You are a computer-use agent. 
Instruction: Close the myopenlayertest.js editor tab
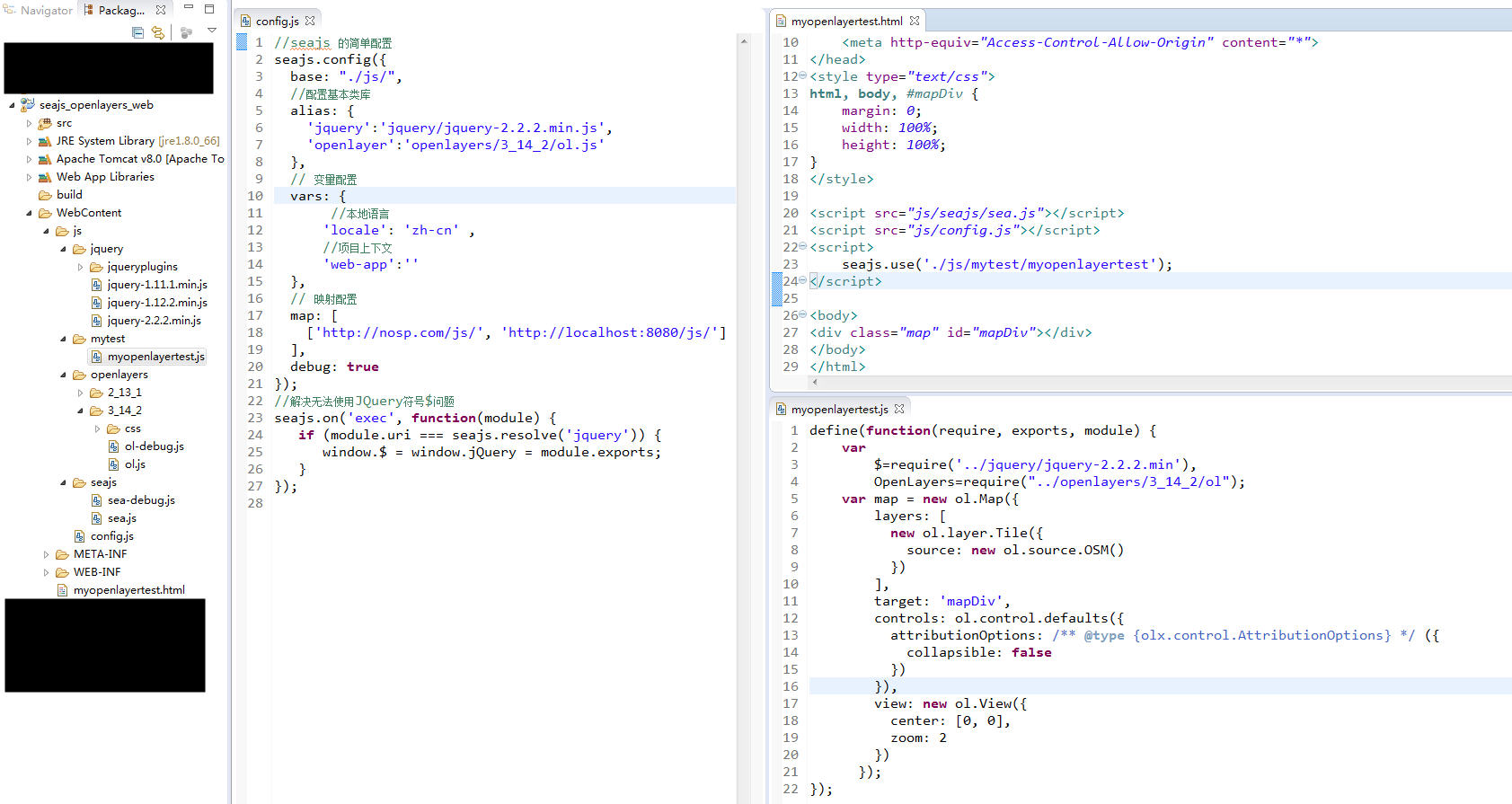[x=899, y=408]
